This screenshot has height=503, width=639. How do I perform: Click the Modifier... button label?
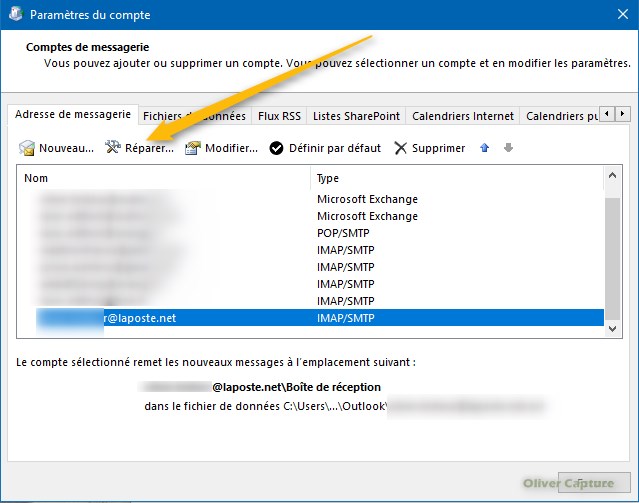pyautogui.click(x=231, y=148)
